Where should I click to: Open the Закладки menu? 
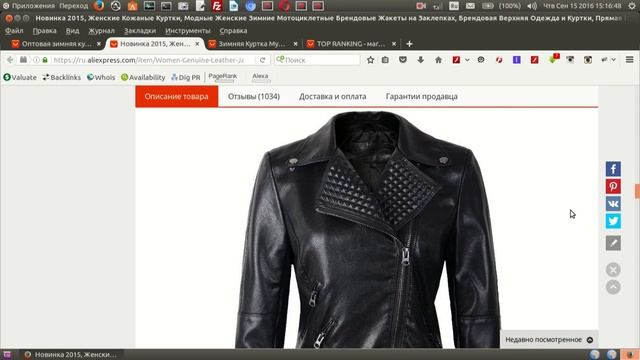click(140, 31)
